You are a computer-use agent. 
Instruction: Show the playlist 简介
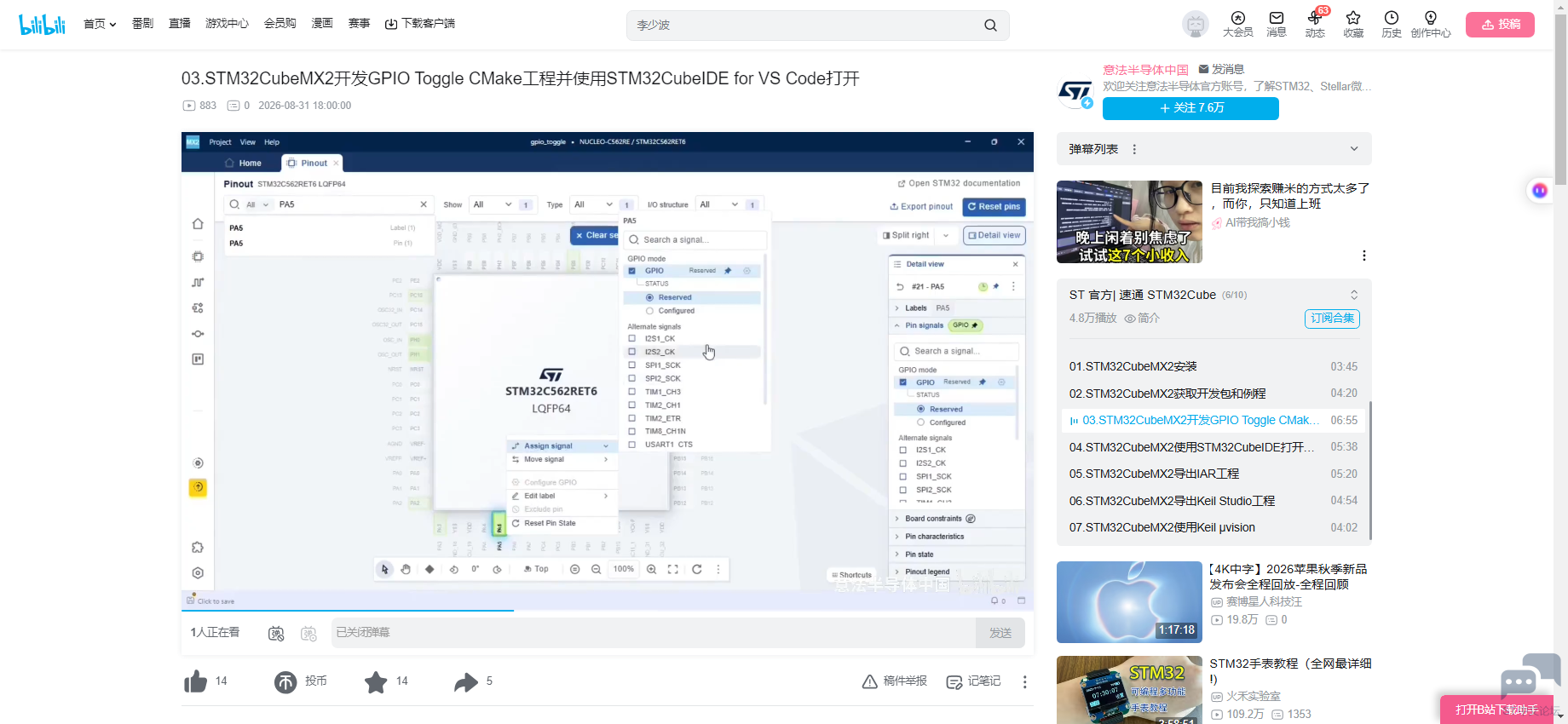point(1142,319)
